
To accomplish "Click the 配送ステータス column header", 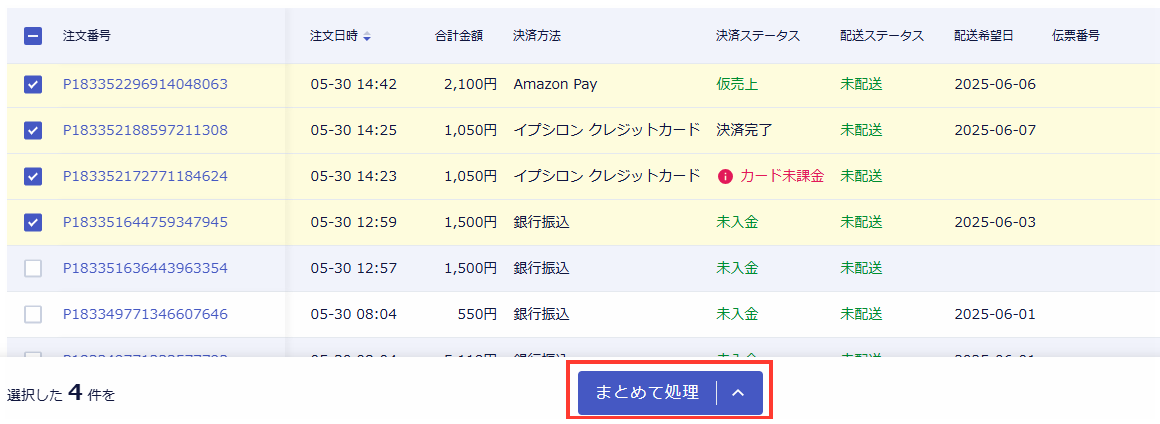I will 882,36.
